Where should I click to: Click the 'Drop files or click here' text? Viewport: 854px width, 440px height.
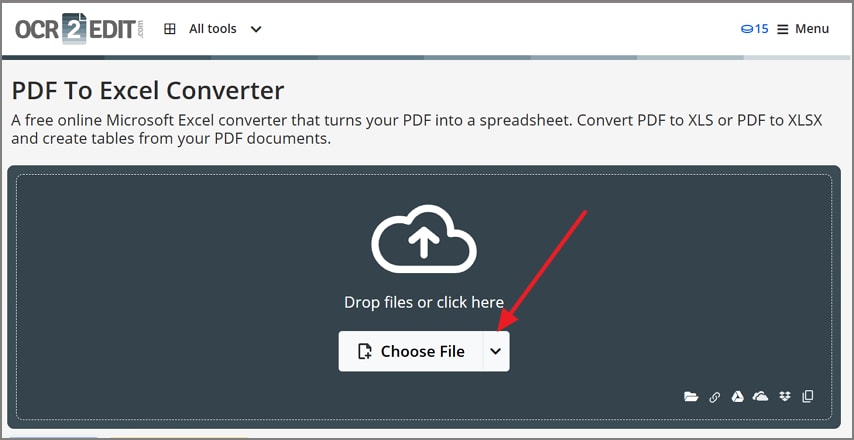424,302
